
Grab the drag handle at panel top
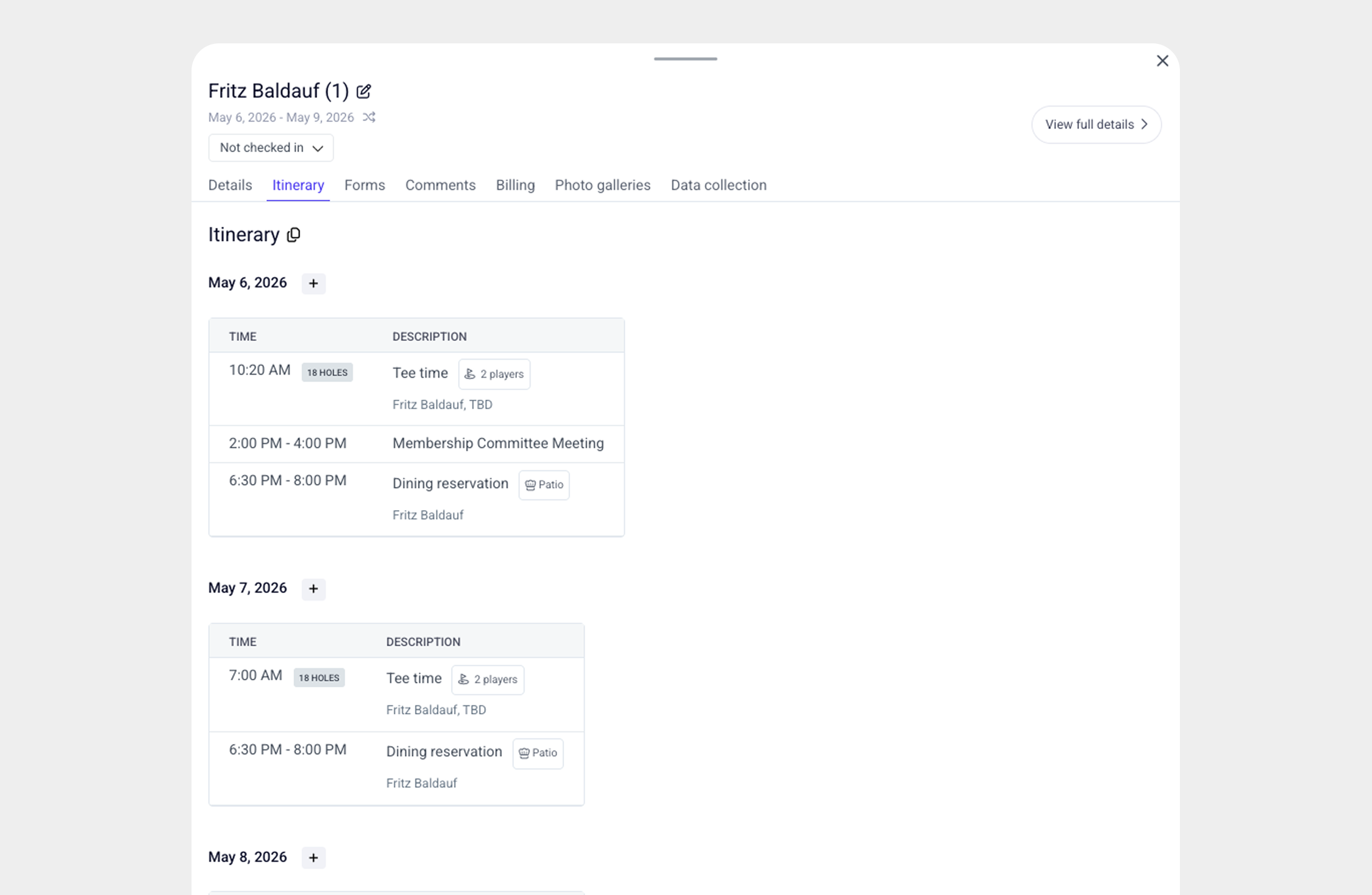pyautogui.click(x=685, y=59)
